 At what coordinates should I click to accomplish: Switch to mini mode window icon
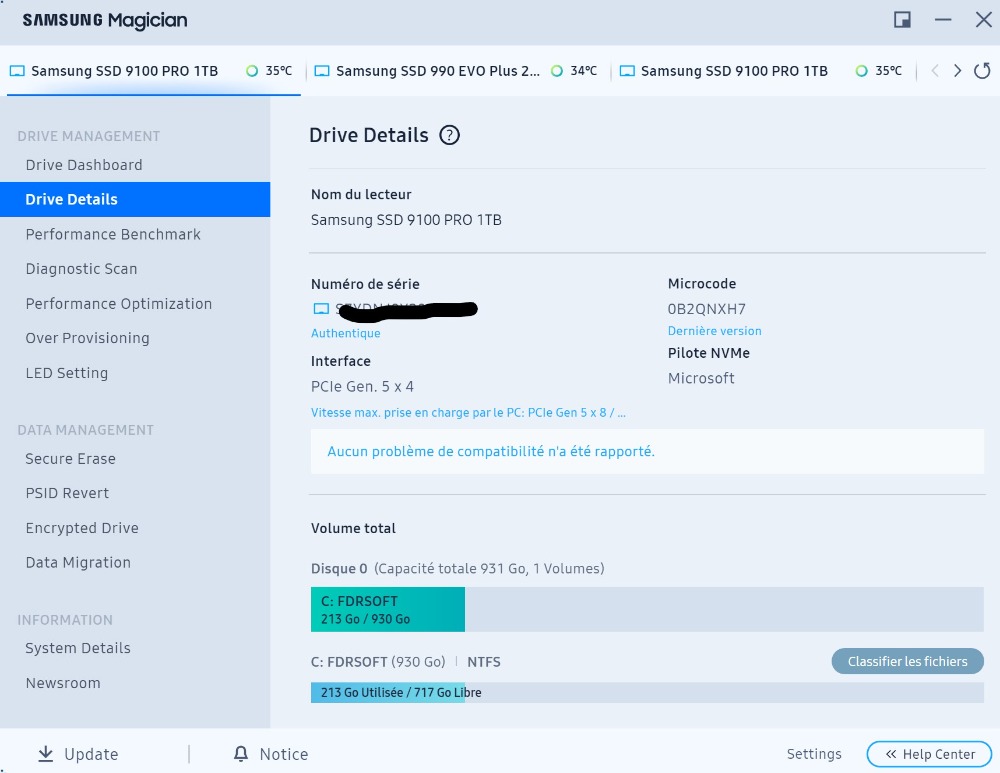click(902, 20)
